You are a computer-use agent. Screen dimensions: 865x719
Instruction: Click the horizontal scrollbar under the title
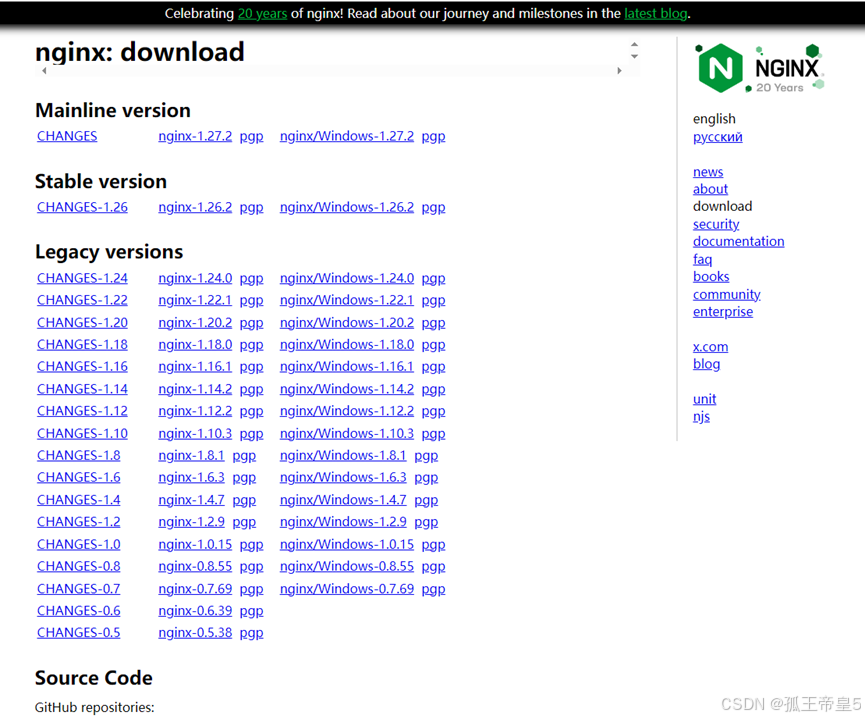pos(332,71)
